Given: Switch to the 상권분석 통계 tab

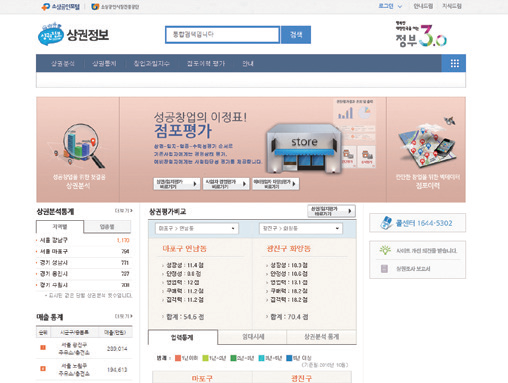Looking at the screenshot, I should pos(321,337).
